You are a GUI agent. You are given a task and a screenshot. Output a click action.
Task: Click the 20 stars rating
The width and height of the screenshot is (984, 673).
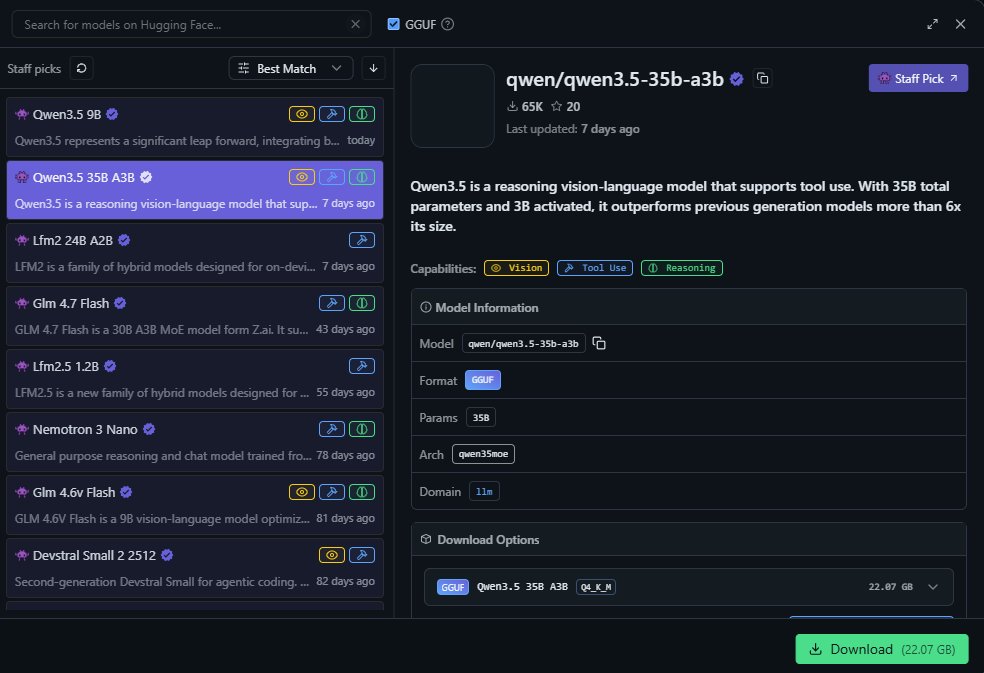(565, 107)
